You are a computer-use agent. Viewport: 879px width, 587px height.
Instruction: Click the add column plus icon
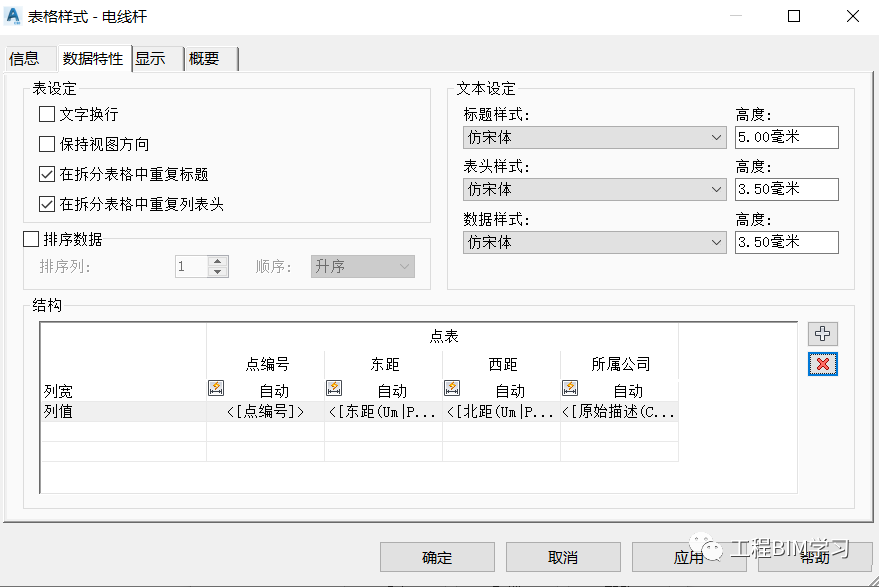[x=822, y=334]
